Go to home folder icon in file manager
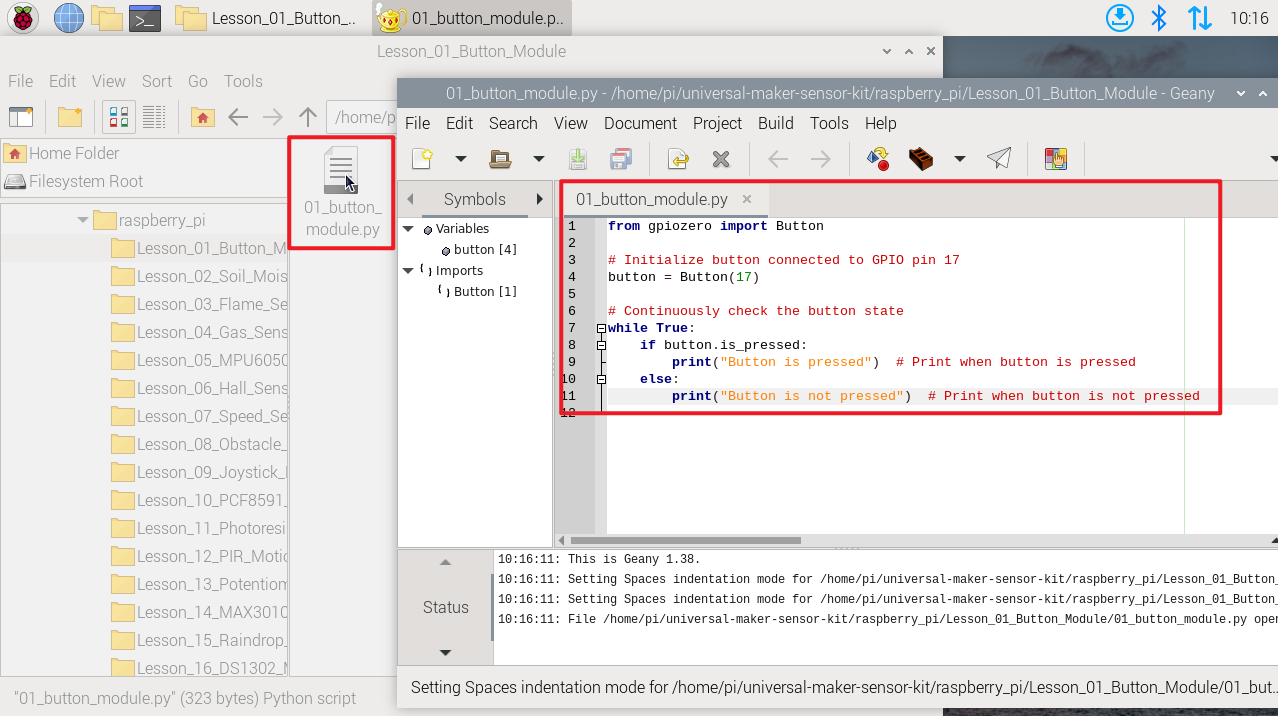The image size is (1278, 716). (x=202, y=117)
